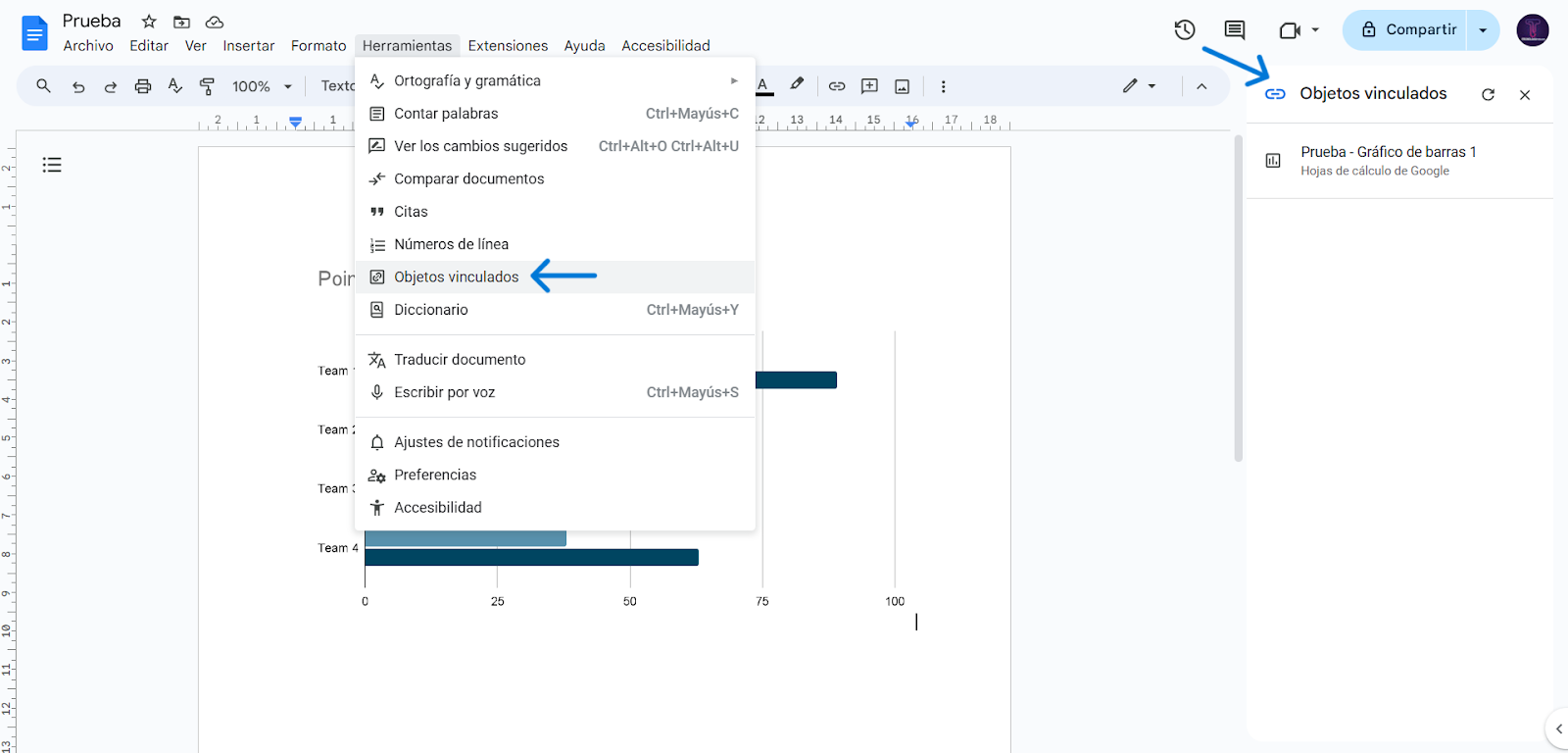
Task: Choose Accesibilidad in the Herramientas dropdown
Action: (555, 508)
